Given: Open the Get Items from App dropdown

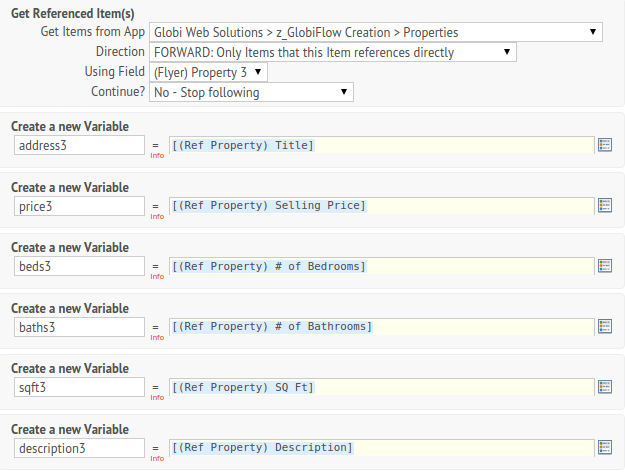Looking at the screenshot, I should click(376, 32).
